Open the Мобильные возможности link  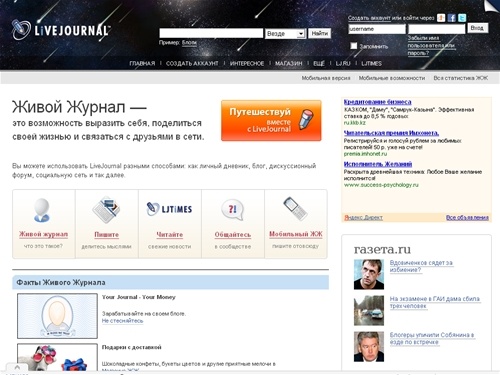click(392, 78)
